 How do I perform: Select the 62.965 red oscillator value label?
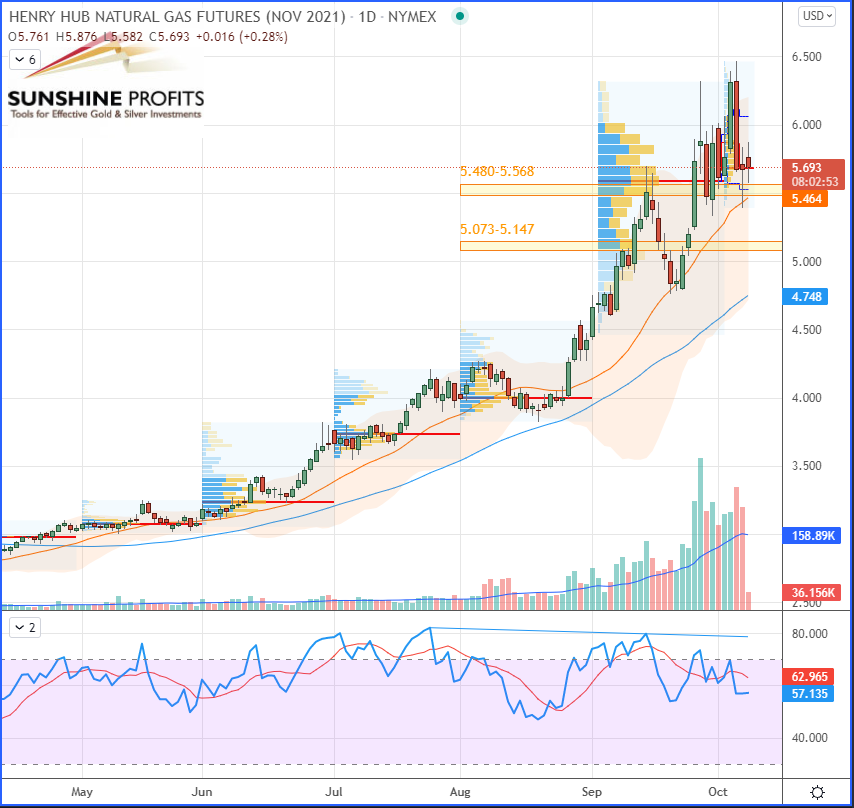pyautogui.click(x=808, y=677)
